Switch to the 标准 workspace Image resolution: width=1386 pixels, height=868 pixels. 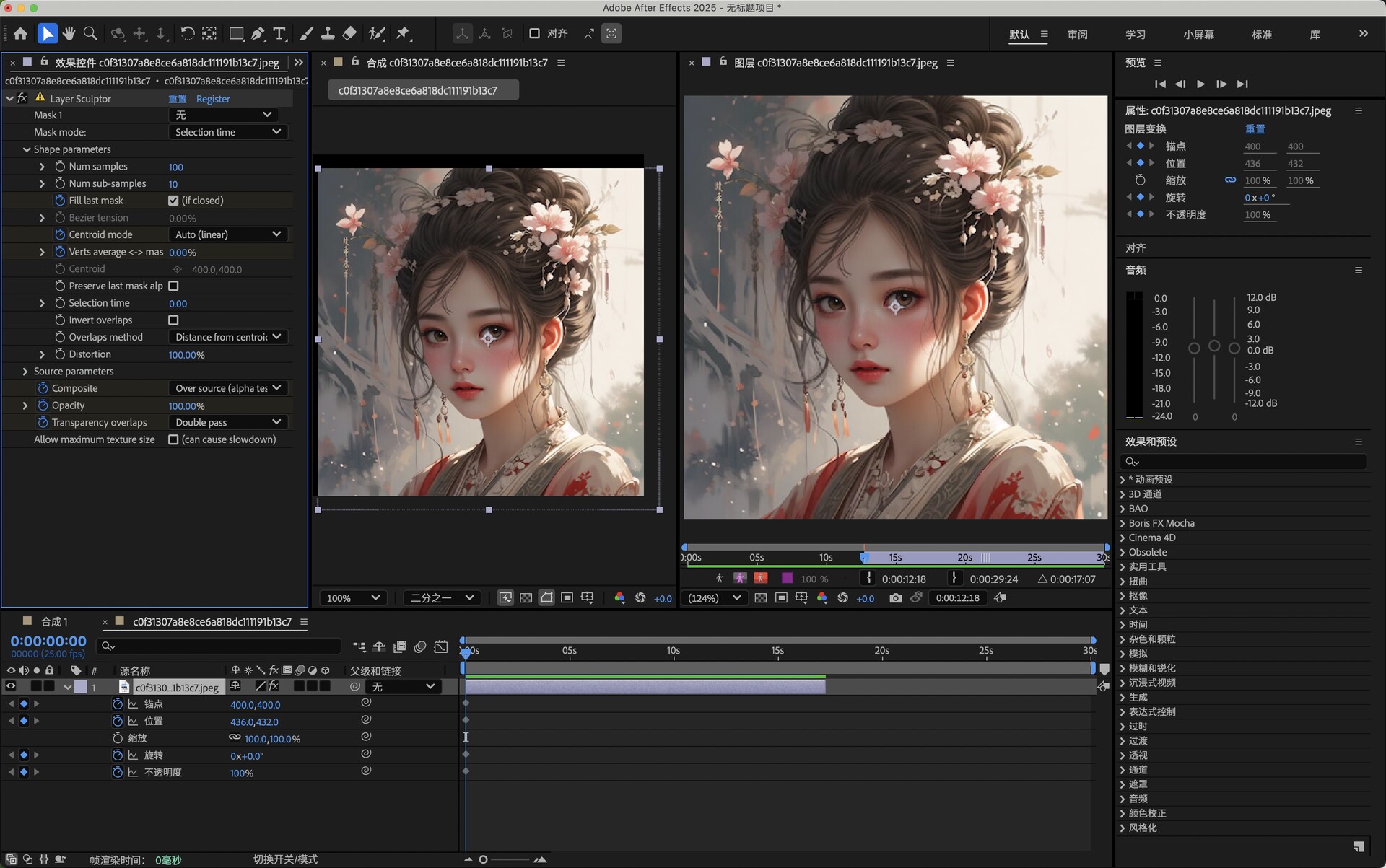(x=1261, y=34)
